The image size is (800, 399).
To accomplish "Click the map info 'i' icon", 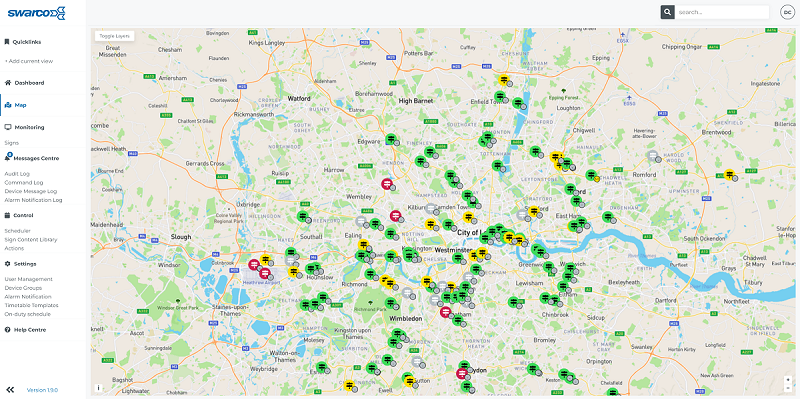I will click(x=98, y=388).
